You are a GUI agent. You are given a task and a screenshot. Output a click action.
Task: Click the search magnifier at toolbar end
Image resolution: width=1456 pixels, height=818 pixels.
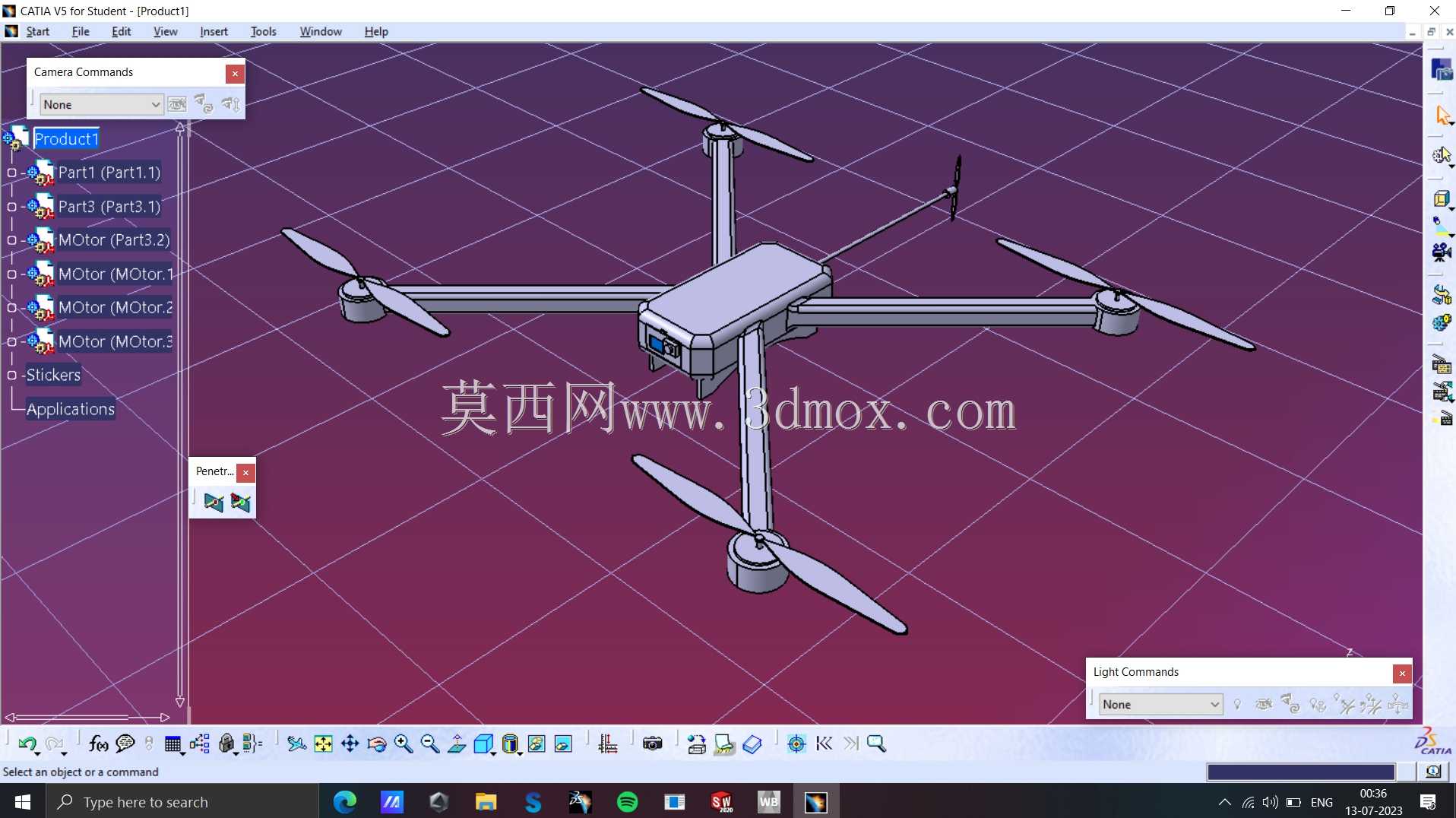[876, 743]
